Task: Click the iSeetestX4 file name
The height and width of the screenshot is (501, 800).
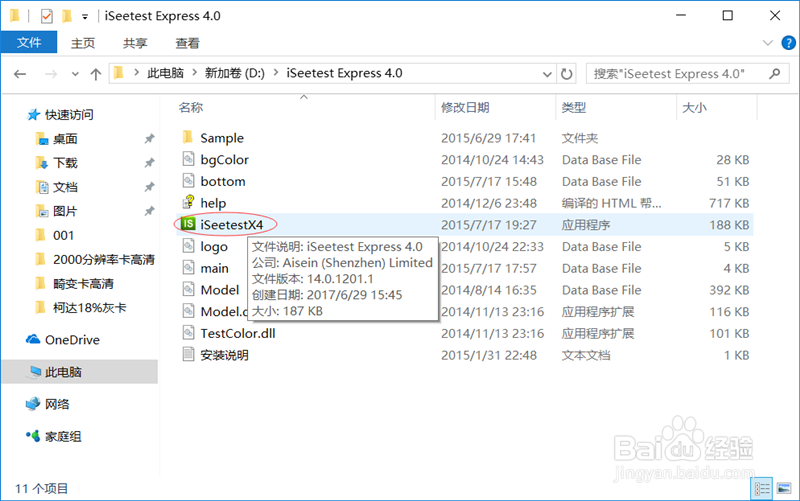Action: pos(232,224)
